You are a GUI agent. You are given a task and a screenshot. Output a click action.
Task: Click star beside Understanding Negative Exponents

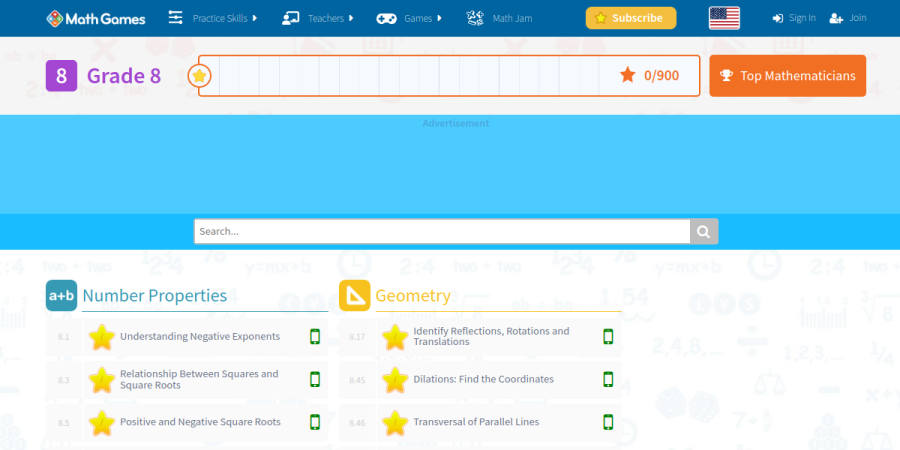pos(102,337)
